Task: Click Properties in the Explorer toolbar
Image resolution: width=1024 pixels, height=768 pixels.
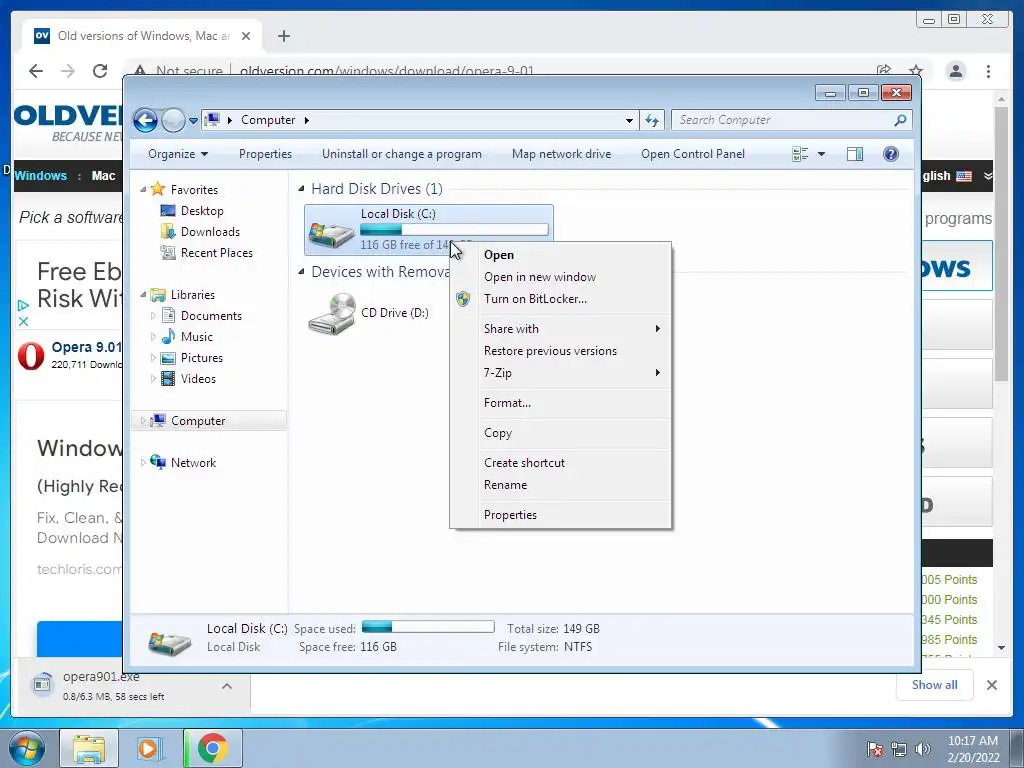Action: (265, 154)
